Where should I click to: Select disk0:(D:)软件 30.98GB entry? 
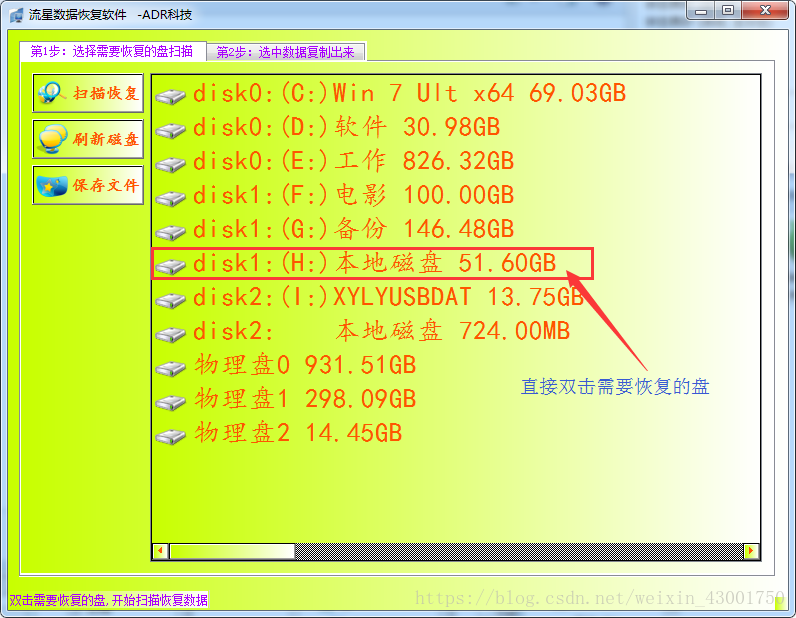coord(346,127)
